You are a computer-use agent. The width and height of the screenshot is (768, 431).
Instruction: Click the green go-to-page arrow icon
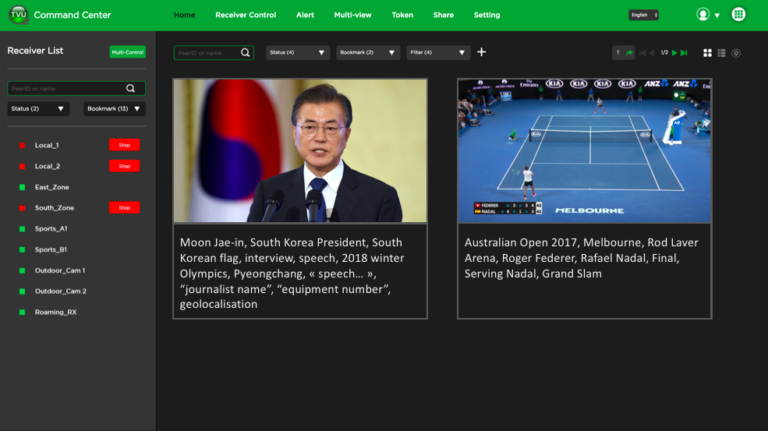[629, 52]
